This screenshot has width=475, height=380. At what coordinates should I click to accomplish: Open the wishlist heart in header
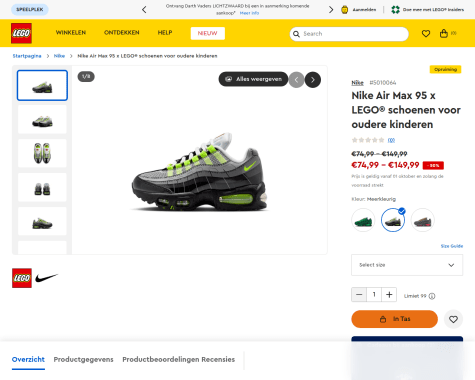click(426, 34)
